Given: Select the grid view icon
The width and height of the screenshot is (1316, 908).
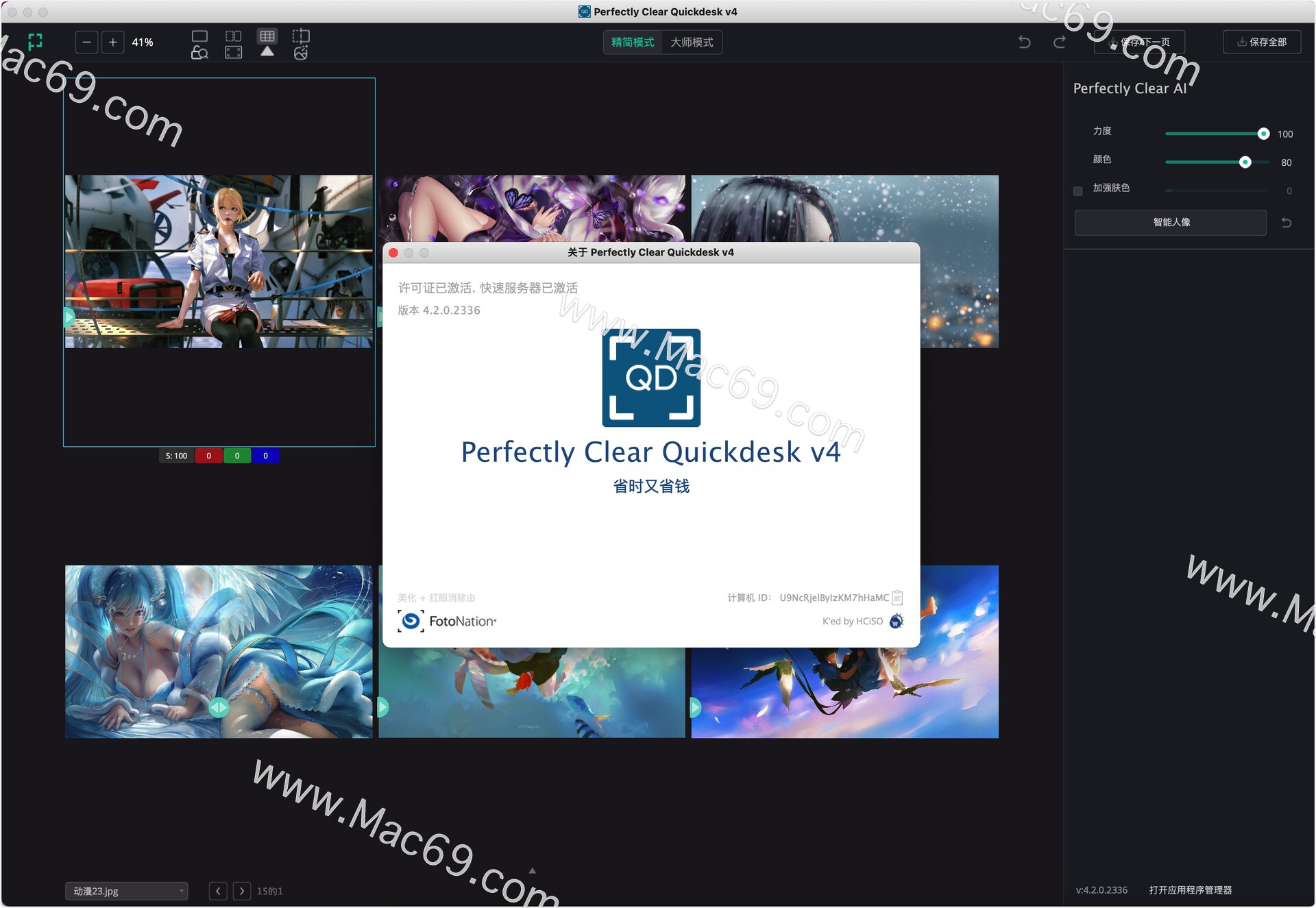Looking at the screenshot, I should 267,36.
